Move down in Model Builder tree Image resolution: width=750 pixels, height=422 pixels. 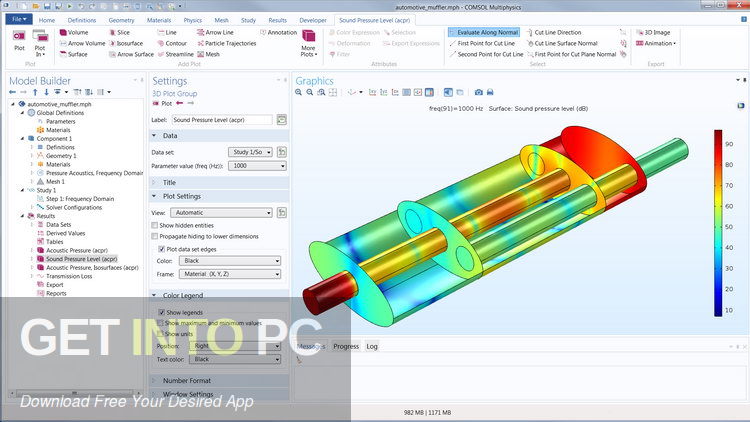click(46, 92)
